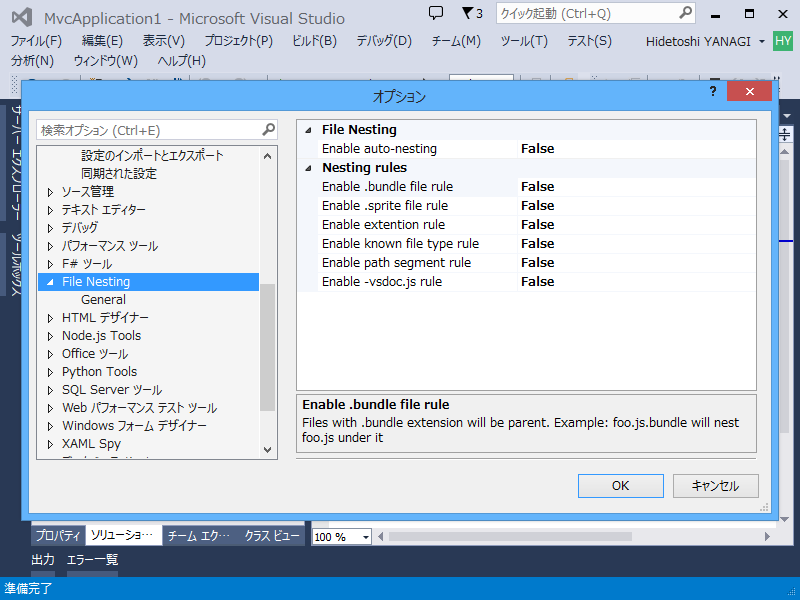Open the チーム(M) menu
The height and width of the screenshot is (600, 800).
point(456,41)
